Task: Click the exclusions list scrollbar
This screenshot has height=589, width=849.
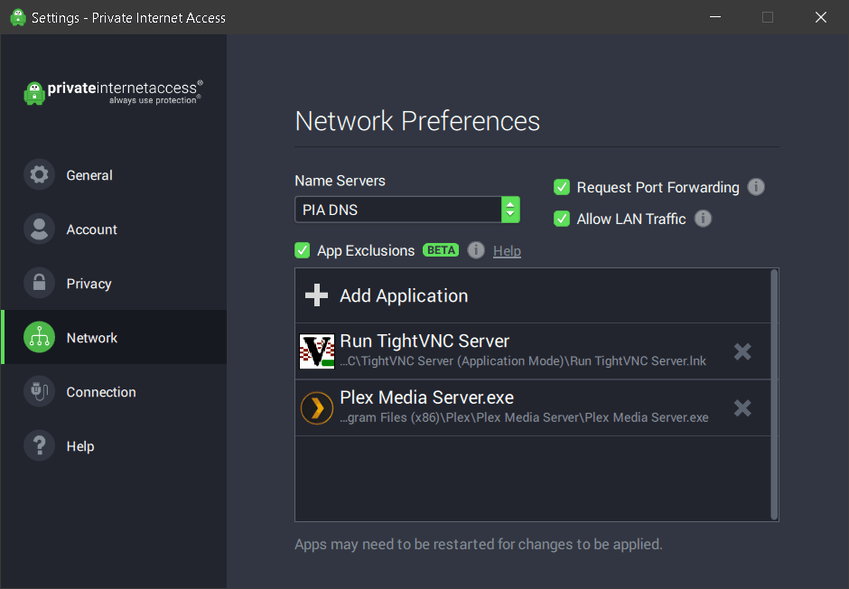Action: pos(774,393)
